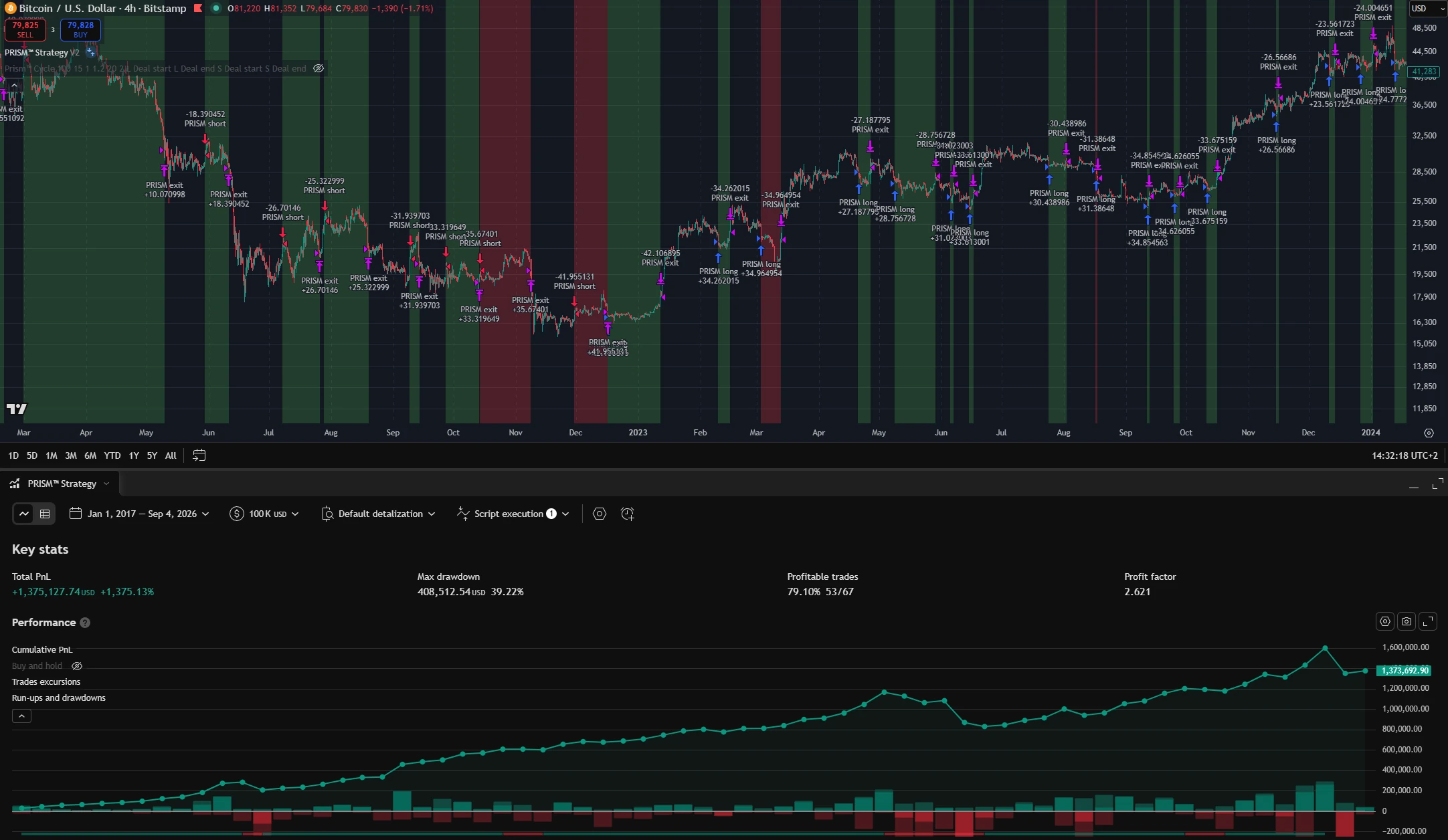Toggle the Run-ups and drawdowns series
This screenshot has height=840, width=1448.
(x=59, y=698)
